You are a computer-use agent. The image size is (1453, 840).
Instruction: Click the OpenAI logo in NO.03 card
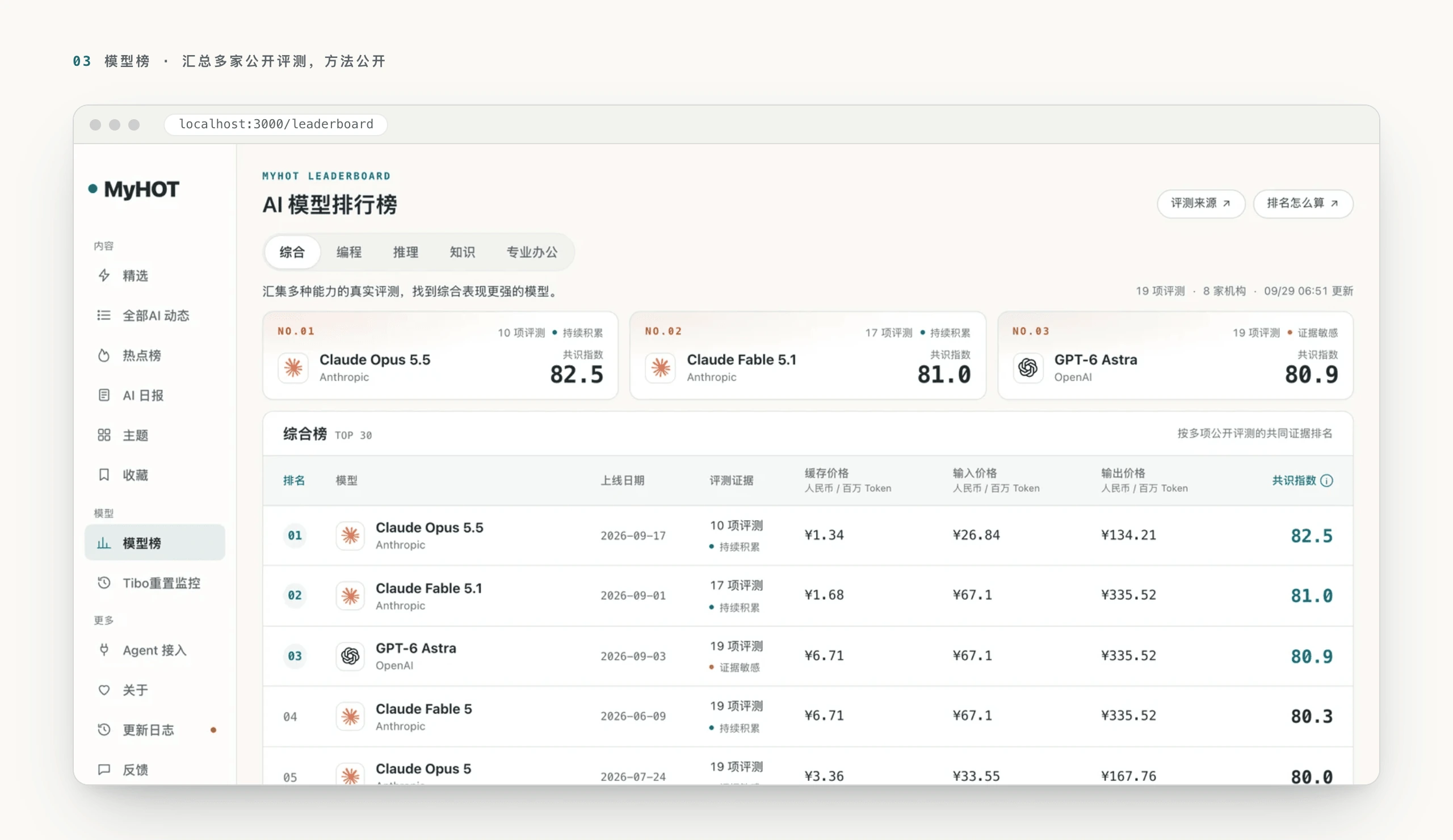click(x=1028, y=368)
